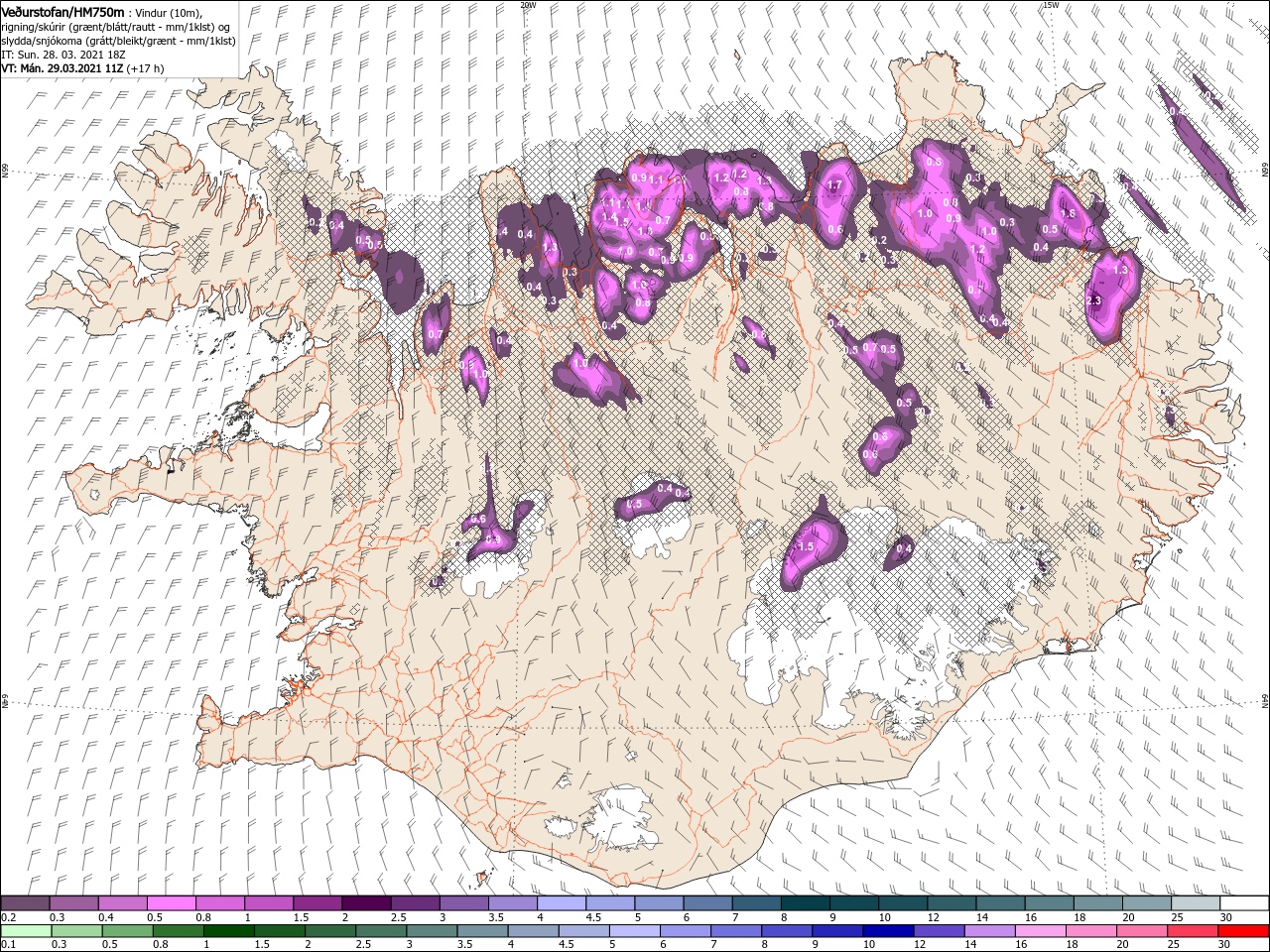Select the dark purple 2 swatch in snow legend

click(x=365, y=903)
